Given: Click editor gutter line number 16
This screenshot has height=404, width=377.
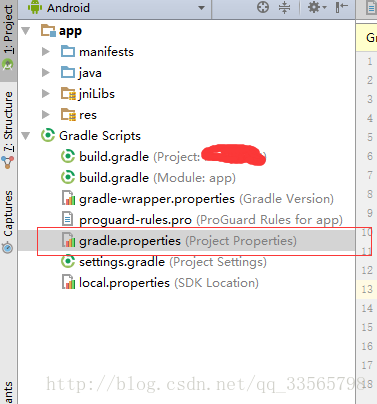Looking at the screenshot, I should click(x=367, y=346).
